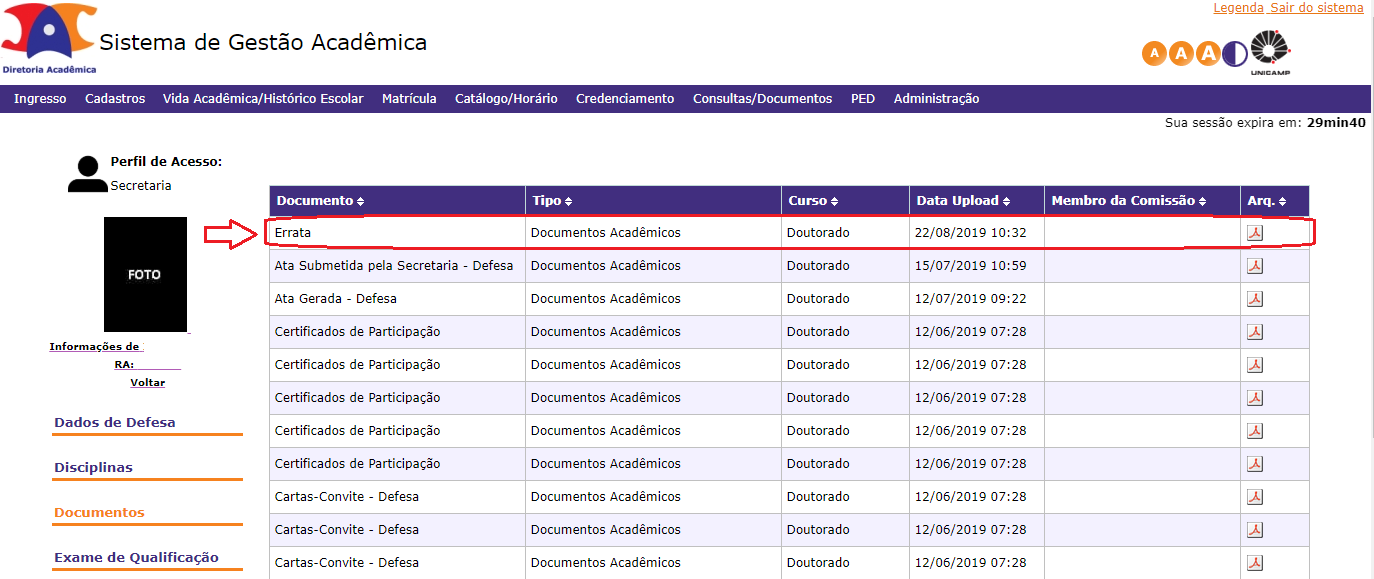Viewport: 1374px width, 579px height.
Task: Click the high contrast half-circle icon
Action: (x=1235, y=53)
